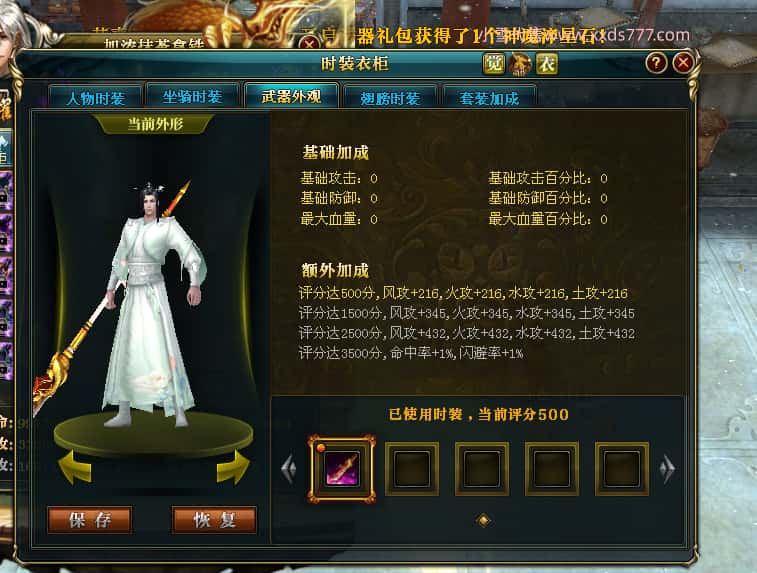Rotate character right with yellow arrow

pos(233,467)
